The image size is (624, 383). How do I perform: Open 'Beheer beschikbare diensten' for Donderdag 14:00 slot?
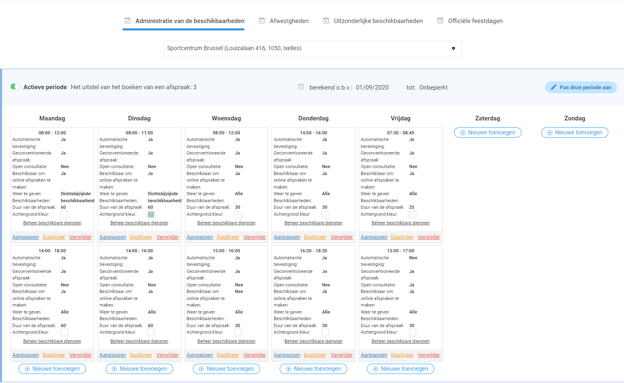click(x=314, y=223)
